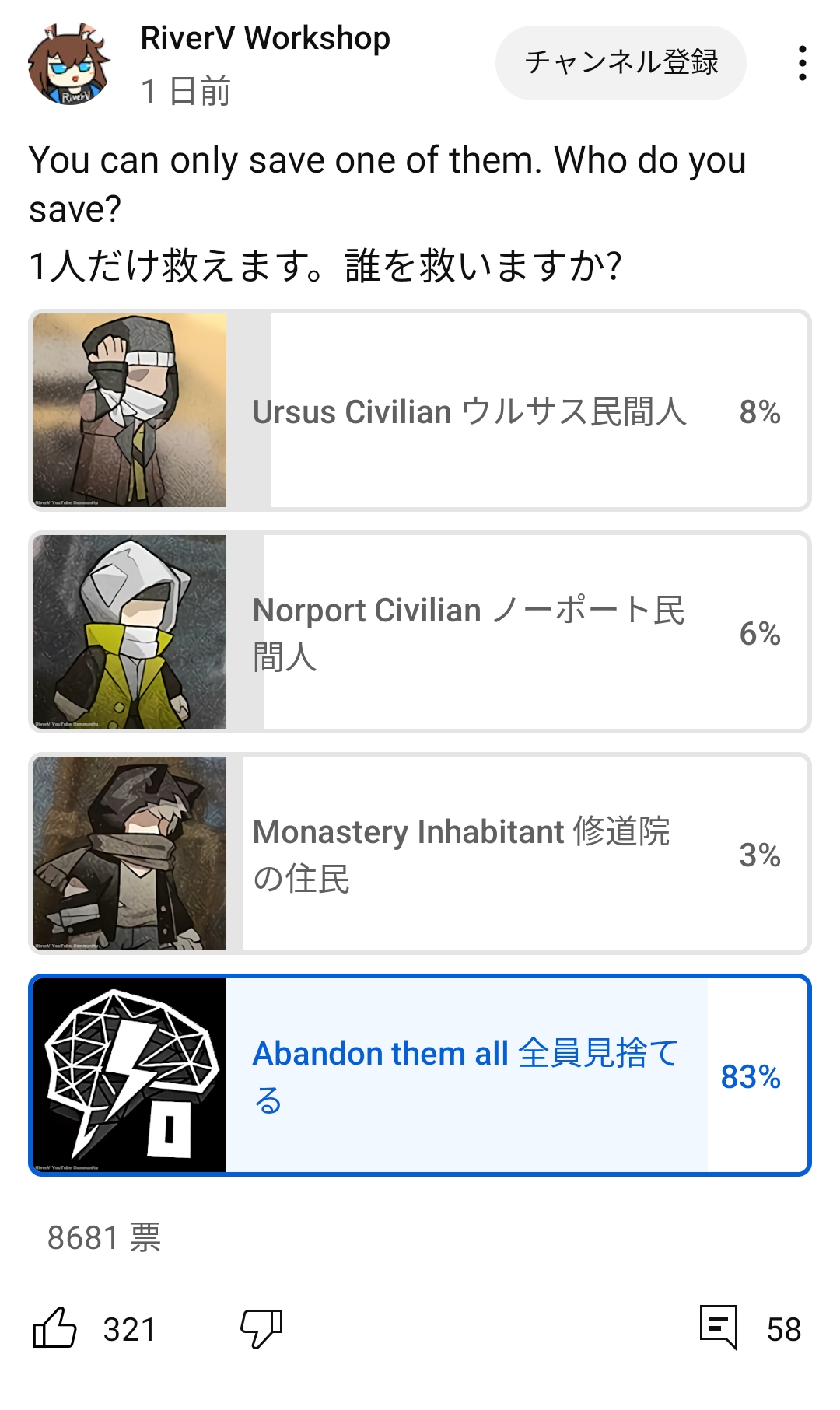Click the 321 likes count
The image size is (840, 1410).
point(129,1329)
